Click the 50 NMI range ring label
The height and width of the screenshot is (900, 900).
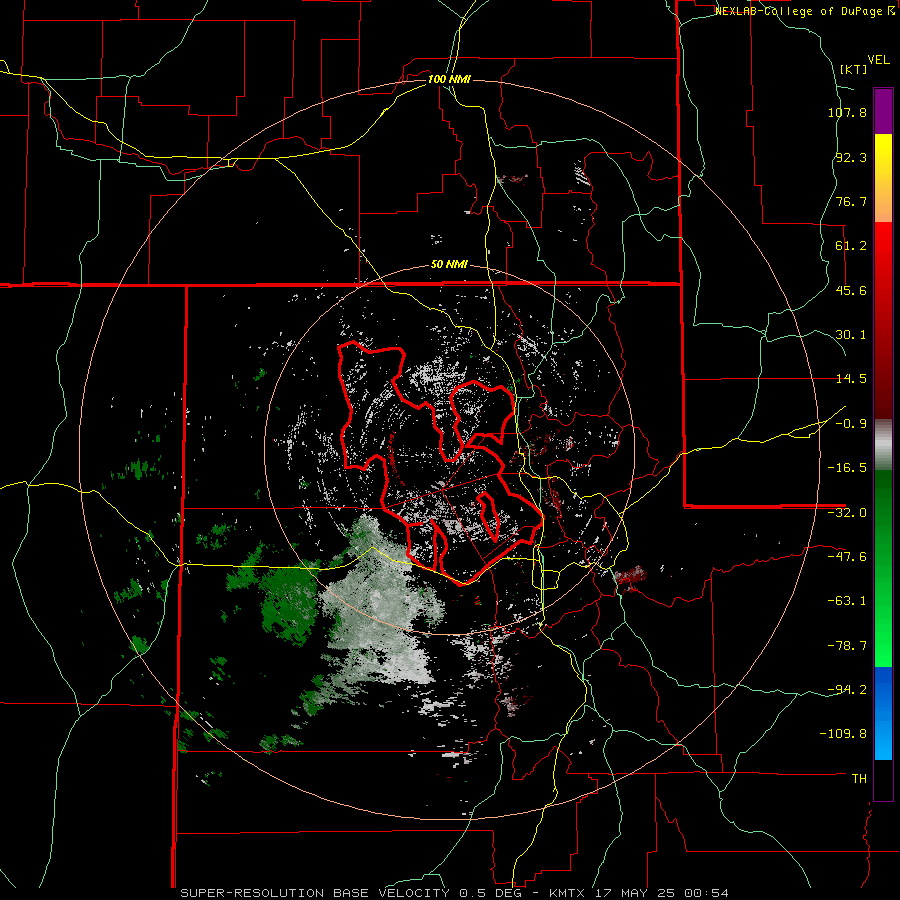[x=449, y=265]
